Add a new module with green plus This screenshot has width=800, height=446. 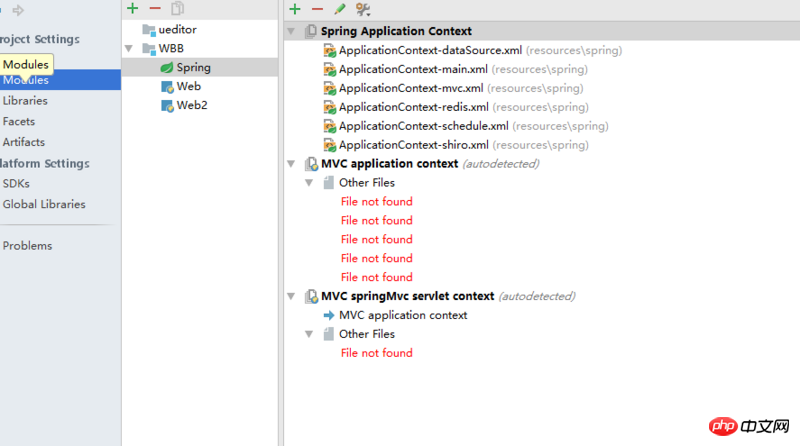[133, 8]
